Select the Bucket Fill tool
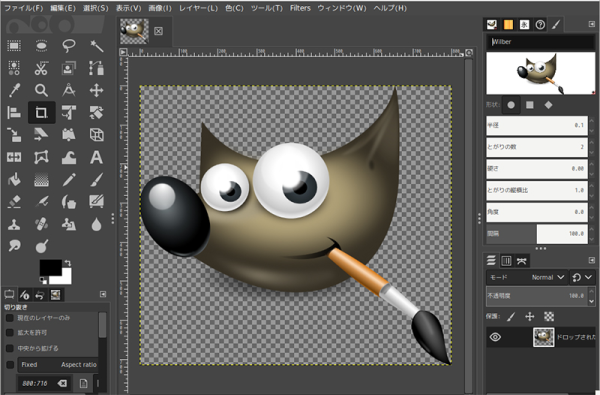The image size is (600, 395). coord(14,179)
